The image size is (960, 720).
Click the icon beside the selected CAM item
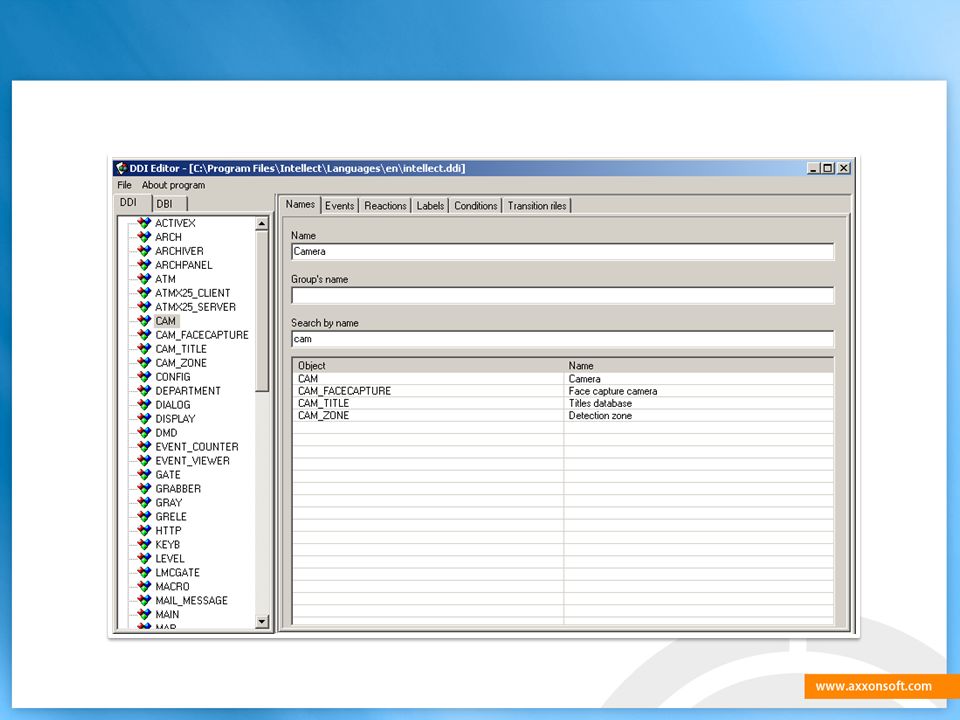click(144, 321)
